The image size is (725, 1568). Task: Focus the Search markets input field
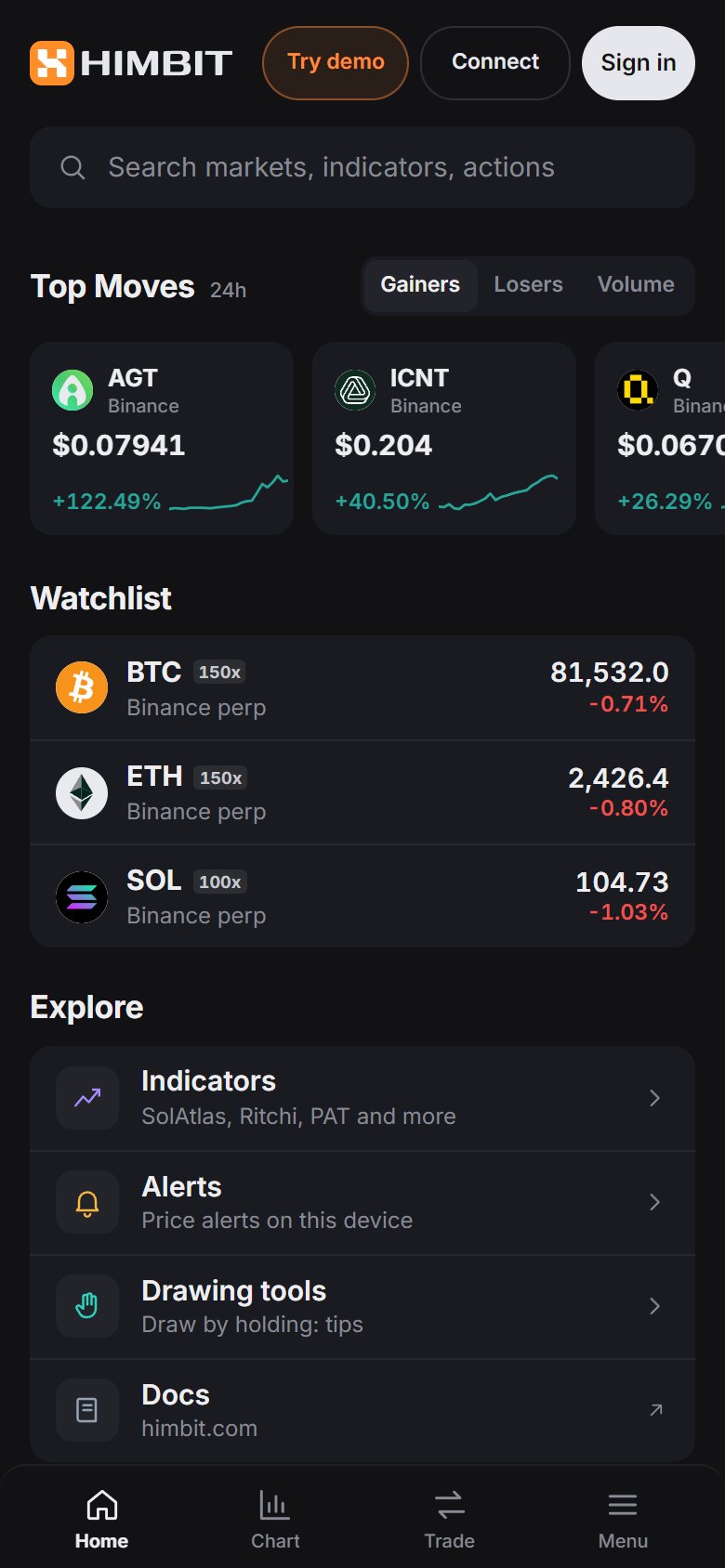[362, 167]
